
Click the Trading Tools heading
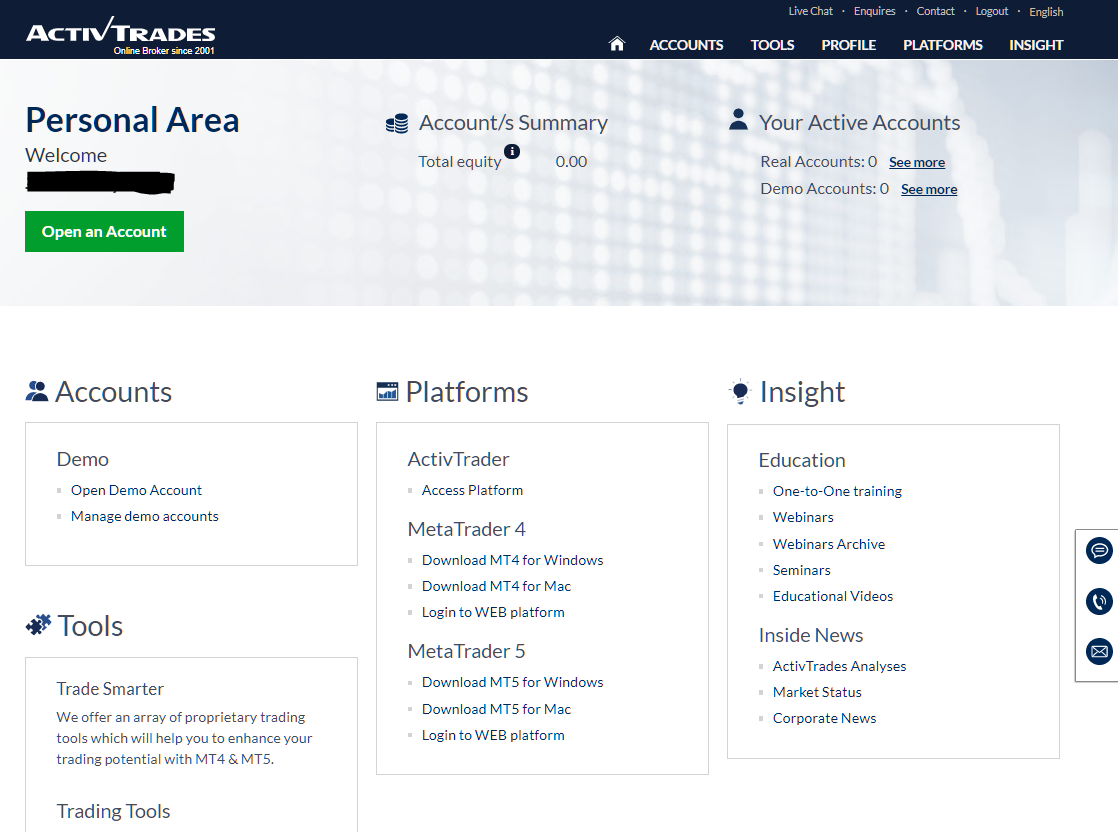click(113, 811)
